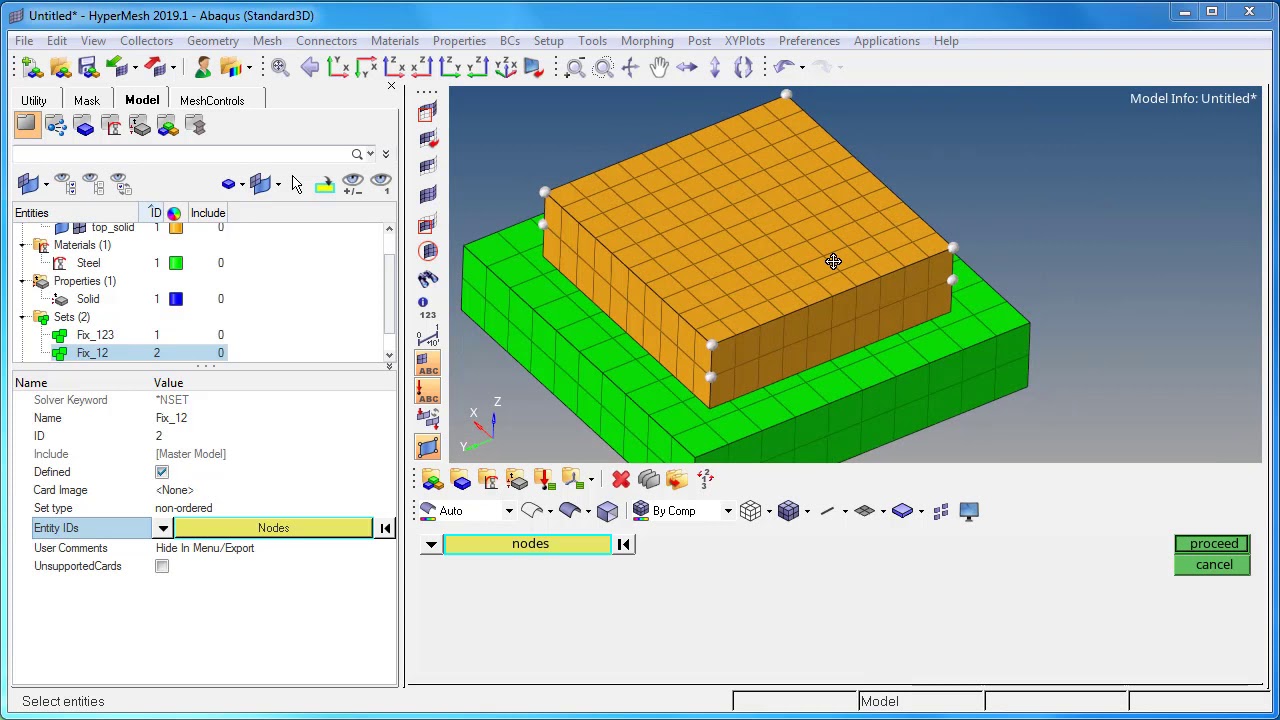Click the monitor display icon
Image resolution: width=1280 pixels, height=720 pixels.
click(968, 511)
